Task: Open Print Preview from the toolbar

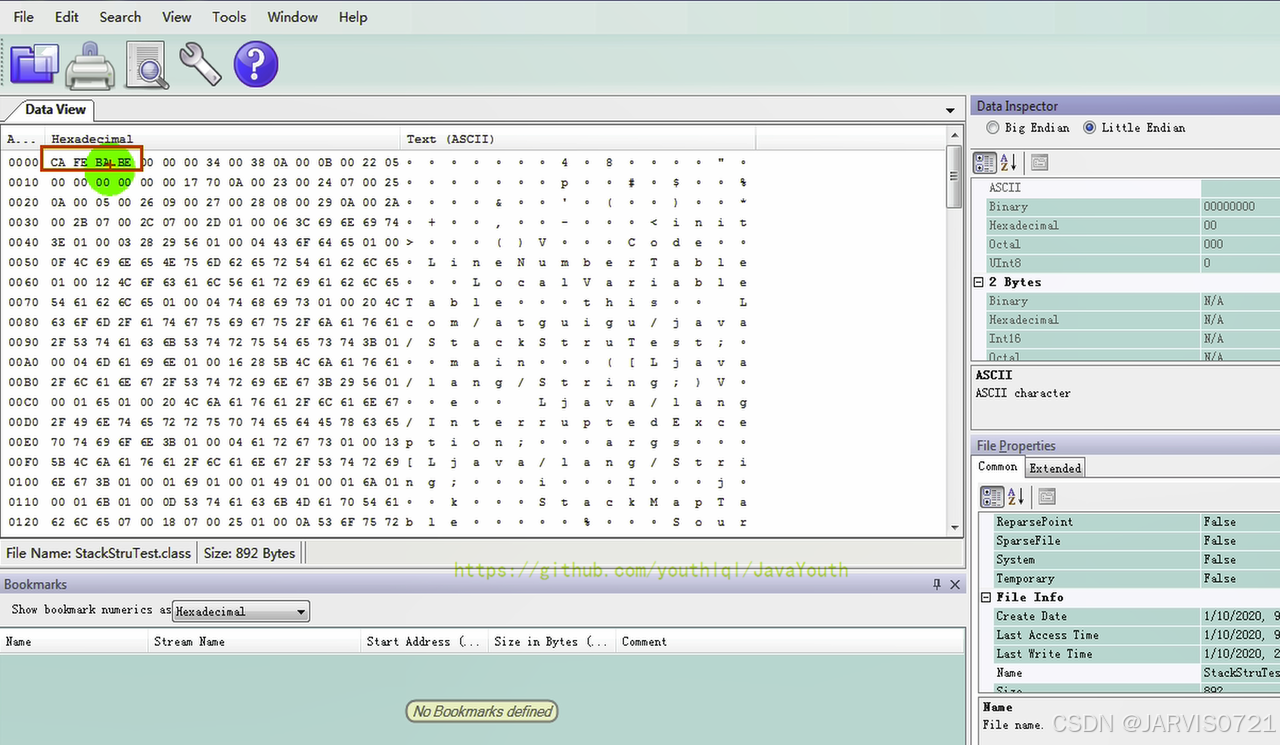Action: click(148, 64)
